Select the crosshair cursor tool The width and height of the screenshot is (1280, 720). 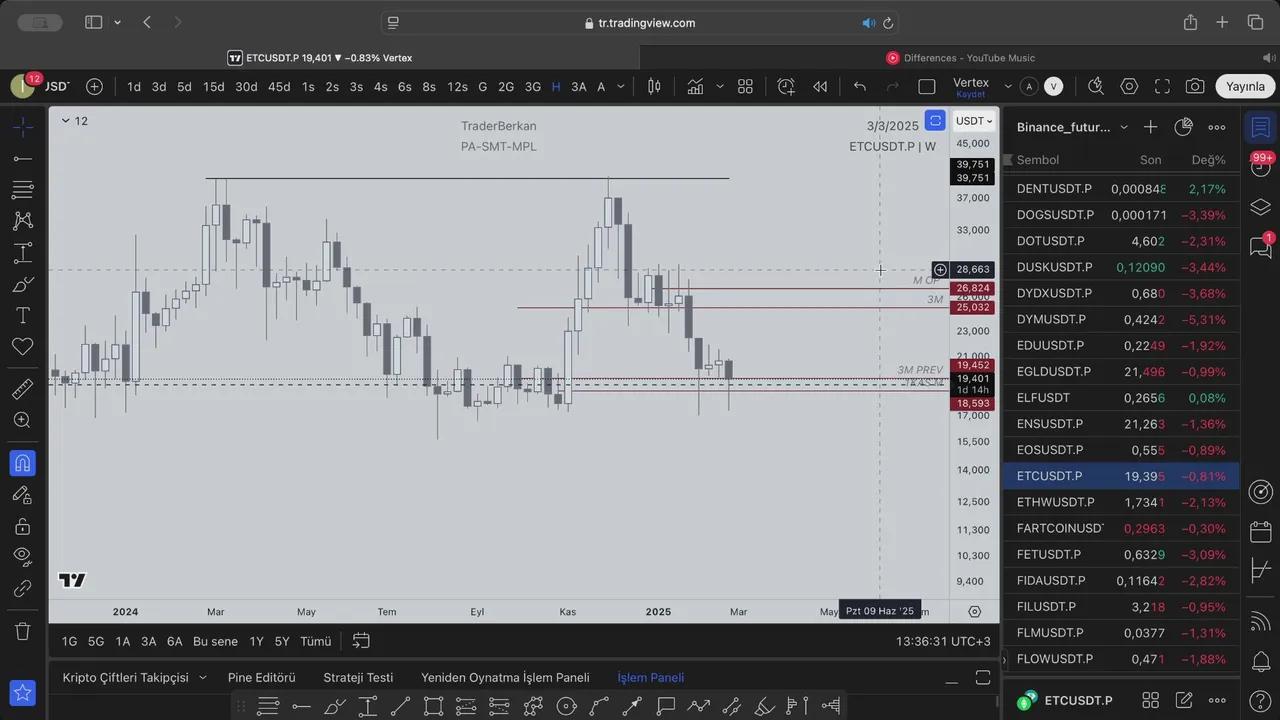click(x=22, y=126)
